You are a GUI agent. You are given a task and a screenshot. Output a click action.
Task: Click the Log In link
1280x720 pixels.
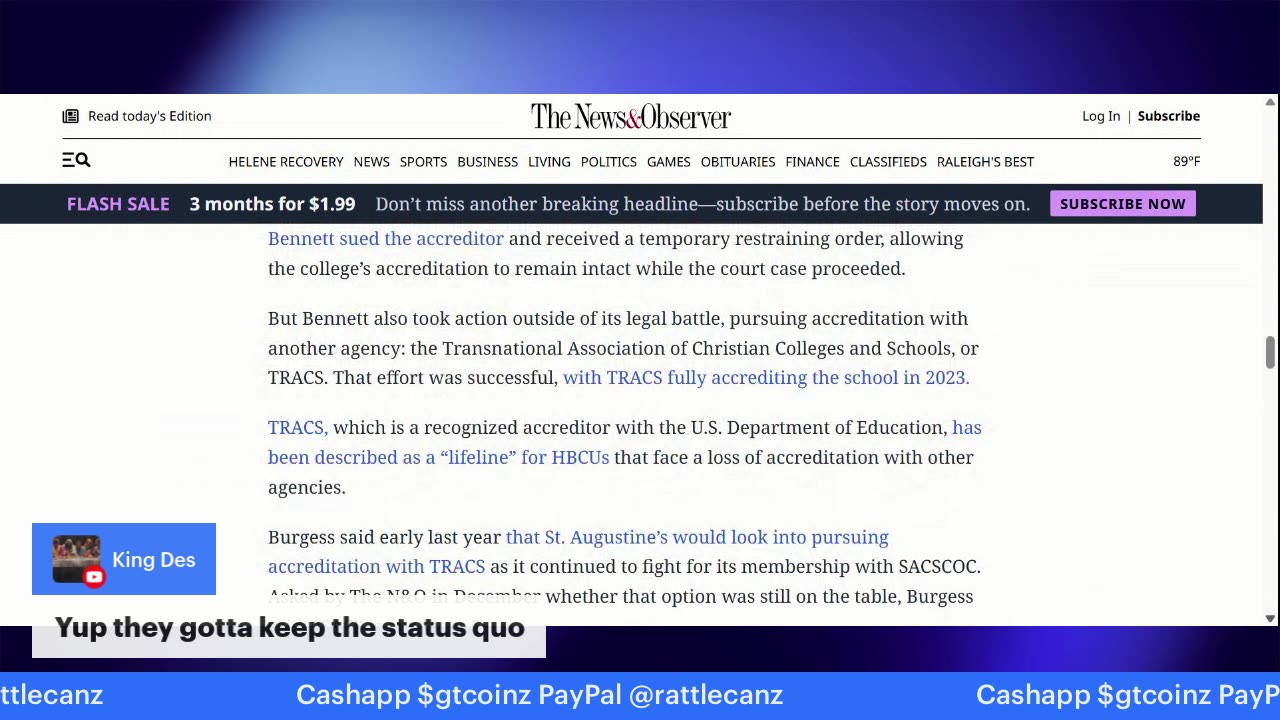[1101, 116]
